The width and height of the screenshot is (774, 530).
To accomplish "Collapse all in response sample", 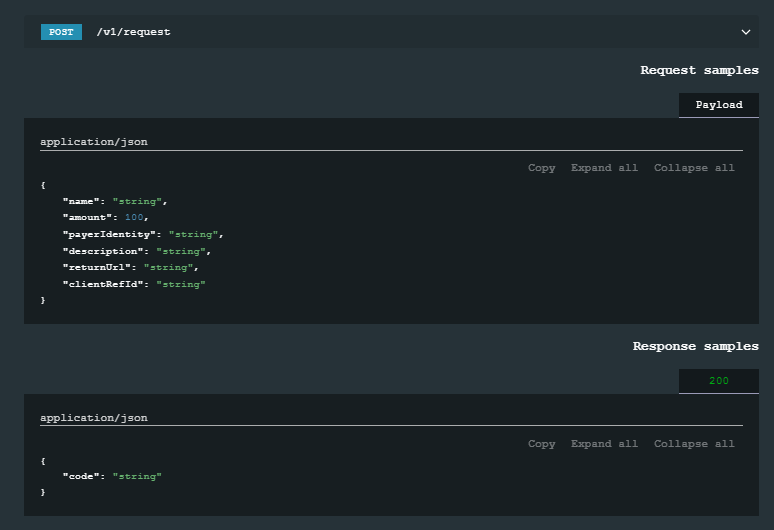I will (x=694, y=444).
